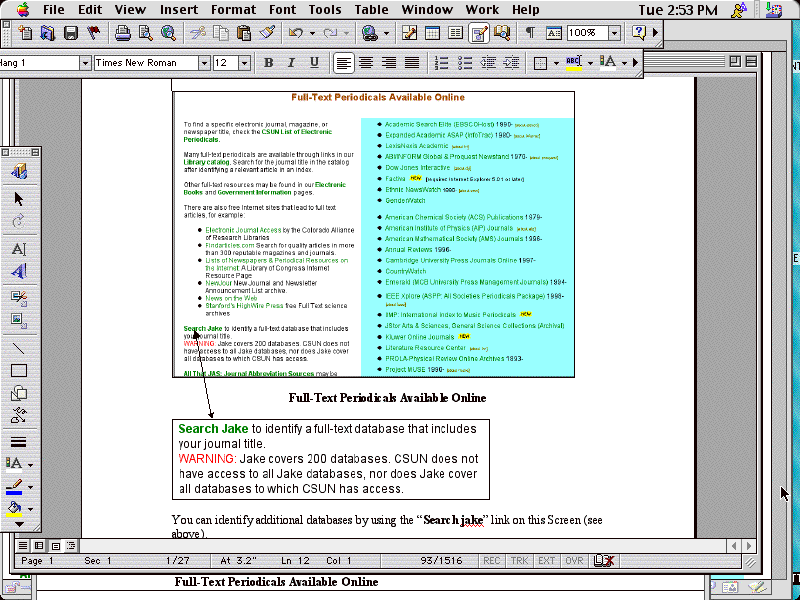Open the Tools menu
The image size is (800, 600).
pos(325,10)
